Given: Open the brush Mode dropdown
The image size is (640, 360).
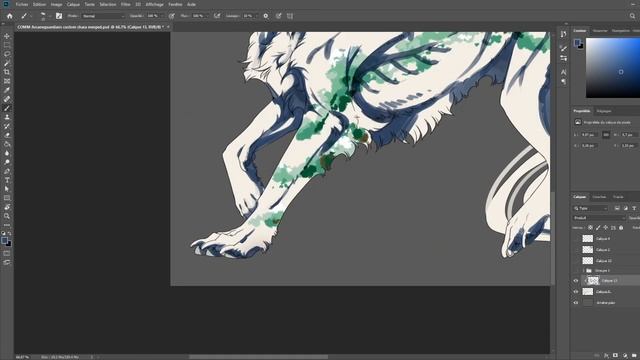Looking at the screenshot, I should [103, 16].
